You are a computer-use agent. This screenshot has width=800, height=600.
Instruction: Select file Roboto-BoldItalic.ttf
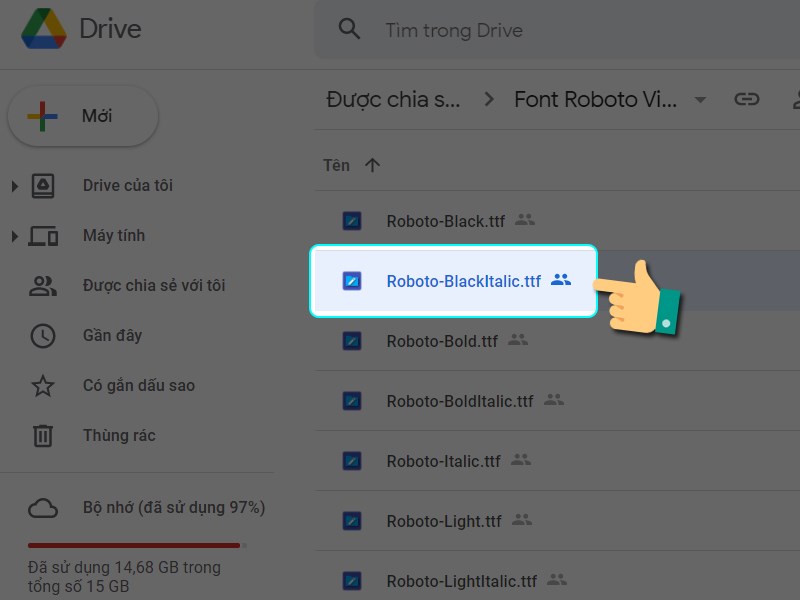click(460, 402)
